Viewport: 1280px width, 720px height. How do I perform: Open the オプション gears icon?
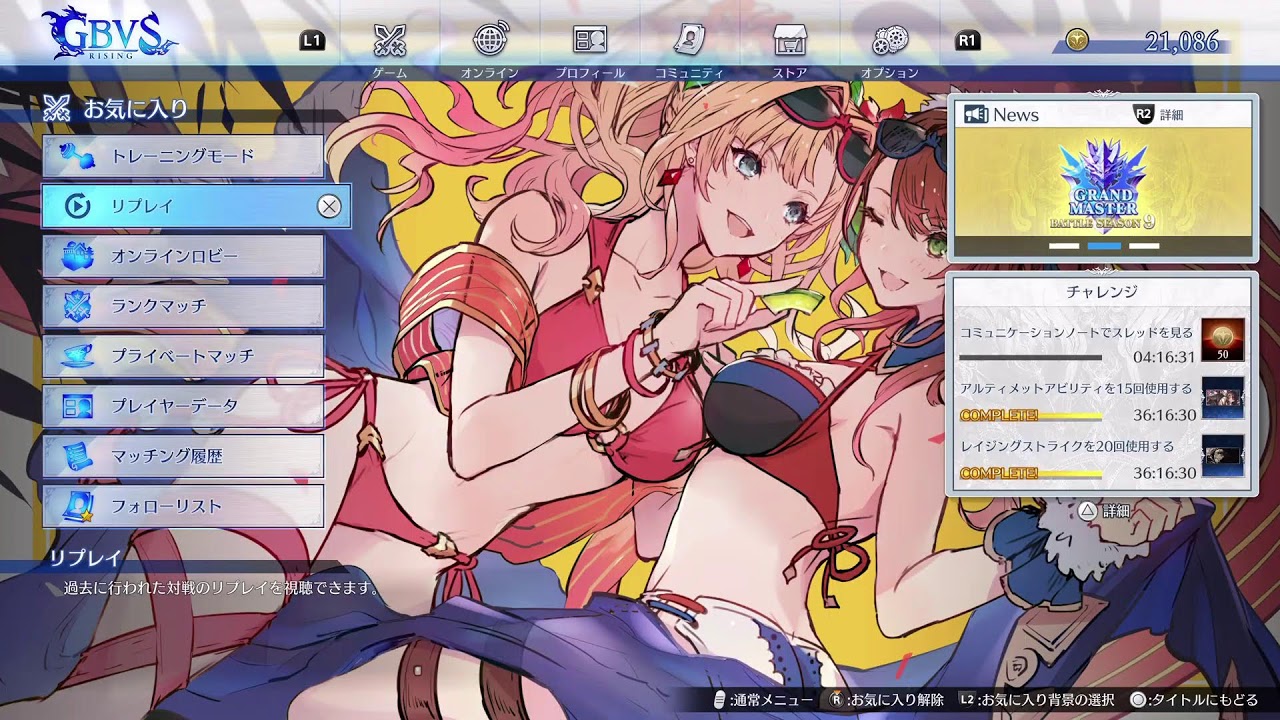click(890, 41)
